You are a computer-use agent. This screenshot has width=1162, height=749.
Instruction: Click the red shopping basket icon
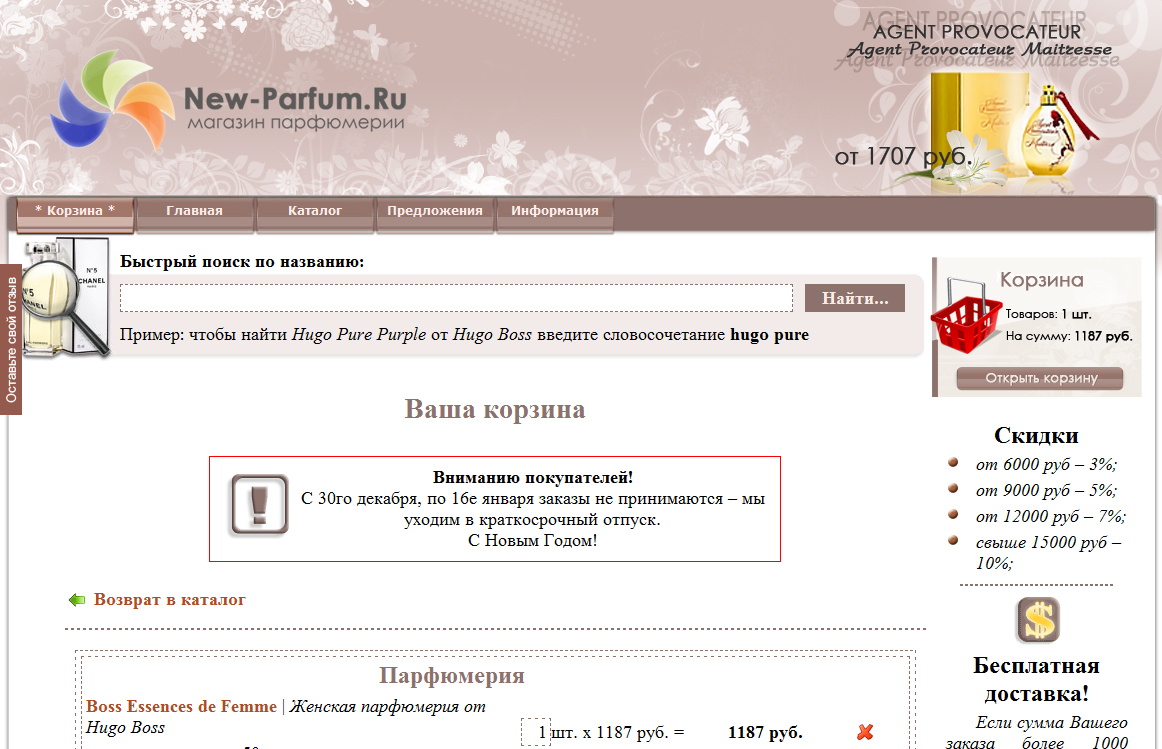click(x=966, y=317)
